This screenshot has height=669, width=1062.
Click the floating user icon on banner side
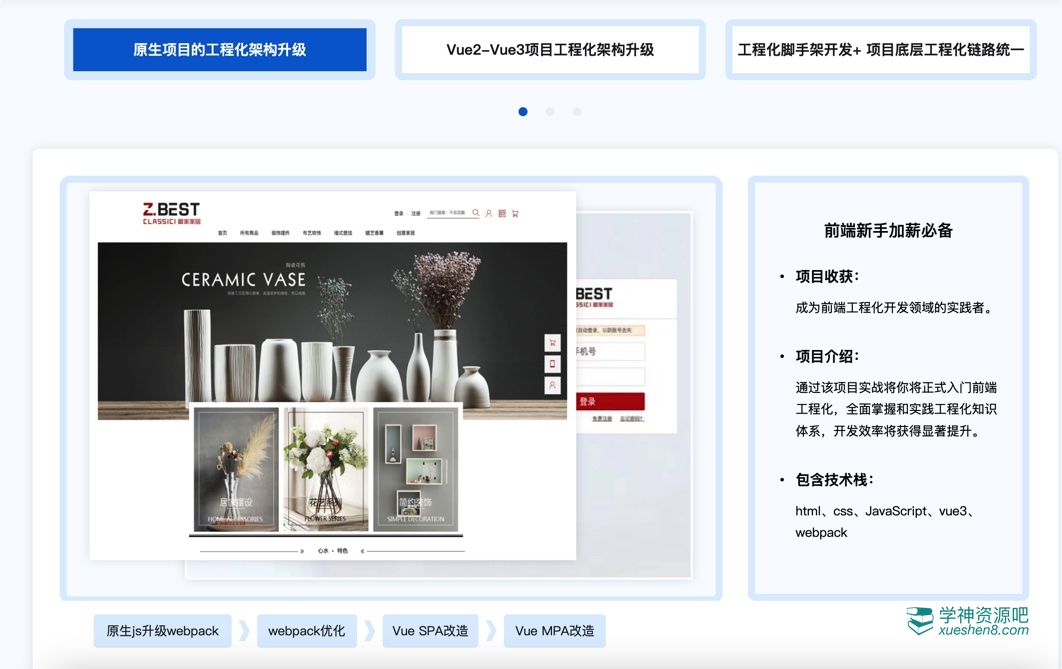(552, 385)
